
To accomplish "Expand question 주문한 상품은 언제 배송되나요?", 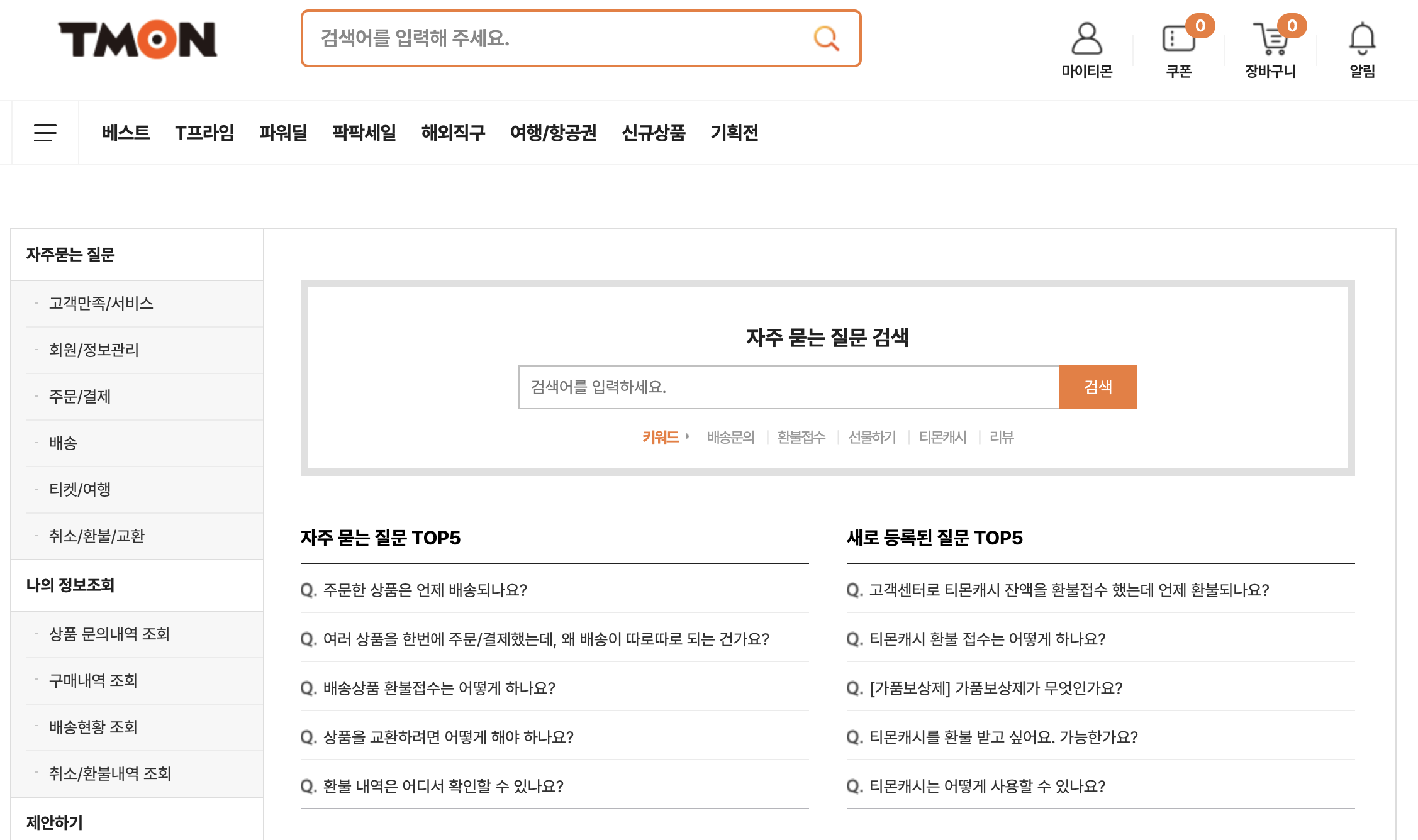I will click(x=425, y=590).
